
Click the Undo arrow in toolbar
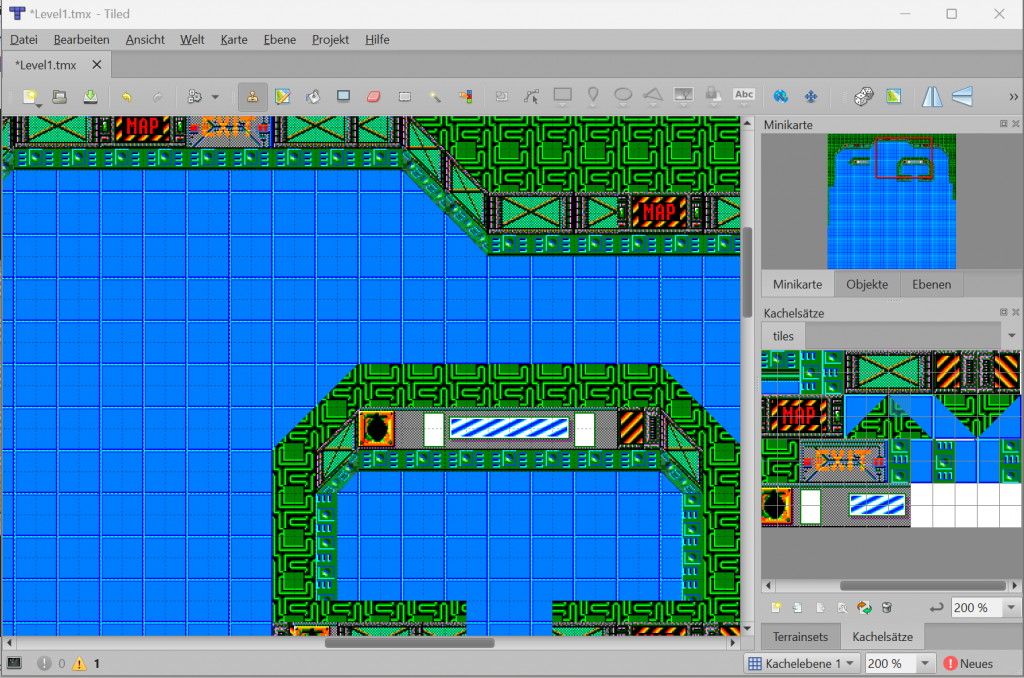(x=126, y=96)
